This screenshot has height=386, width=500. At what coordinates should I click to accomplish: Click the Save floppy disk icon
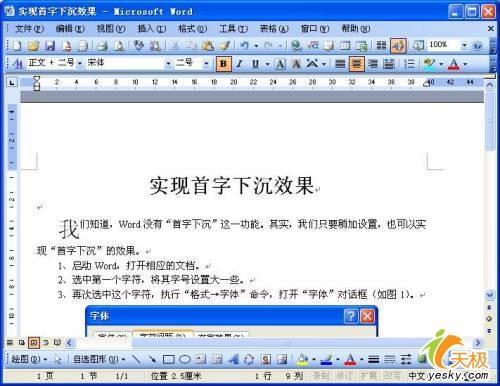pos(50,45)
